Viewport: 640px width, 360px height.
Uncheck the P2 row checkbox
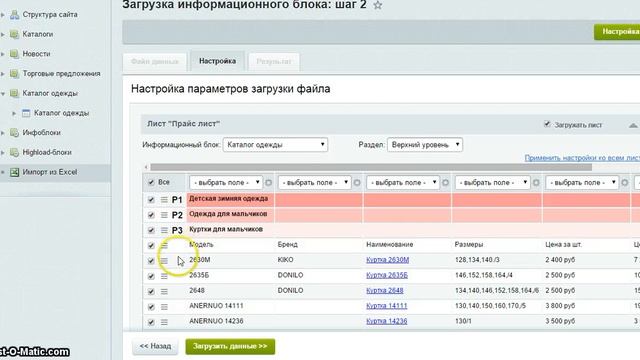(x=151, y=215)
